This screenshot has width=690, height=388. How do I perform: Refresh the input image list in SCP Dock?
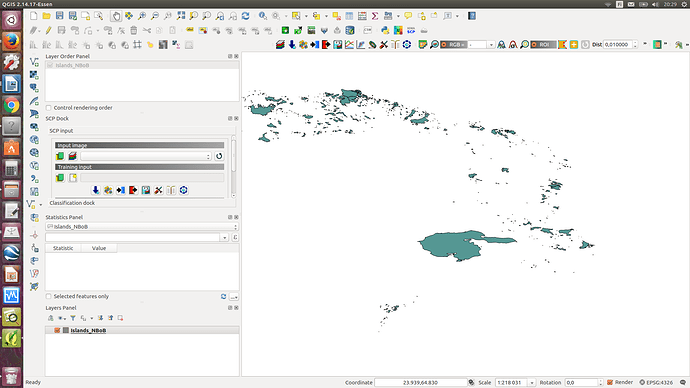click(219, 156)
